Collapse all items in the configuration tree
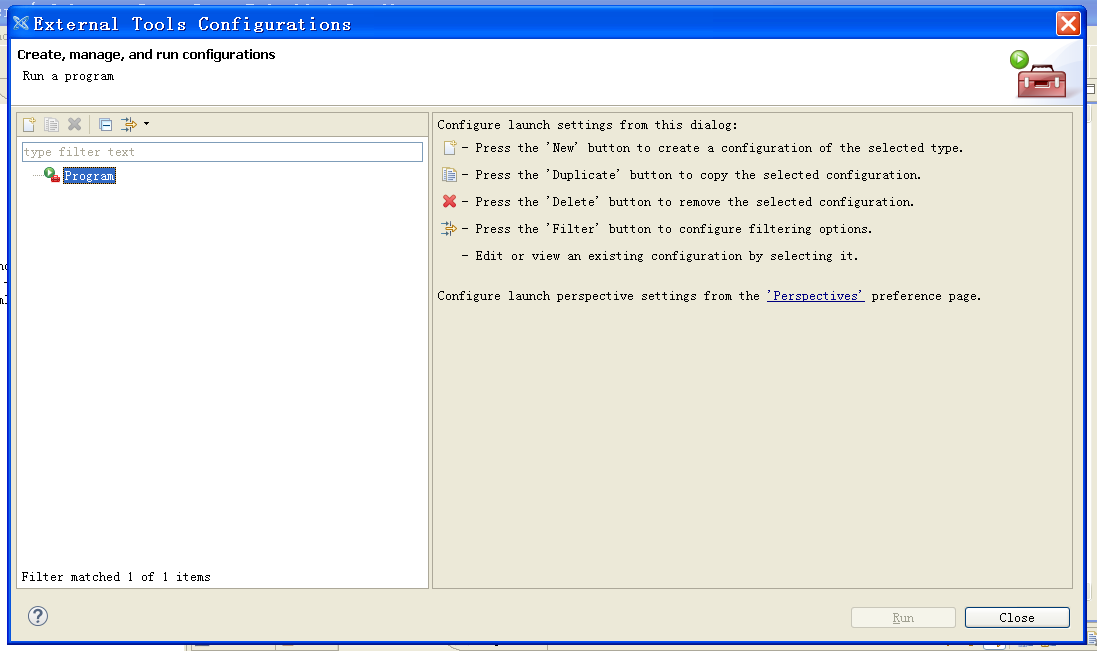 pyautogui.click(x=104, y=124)
